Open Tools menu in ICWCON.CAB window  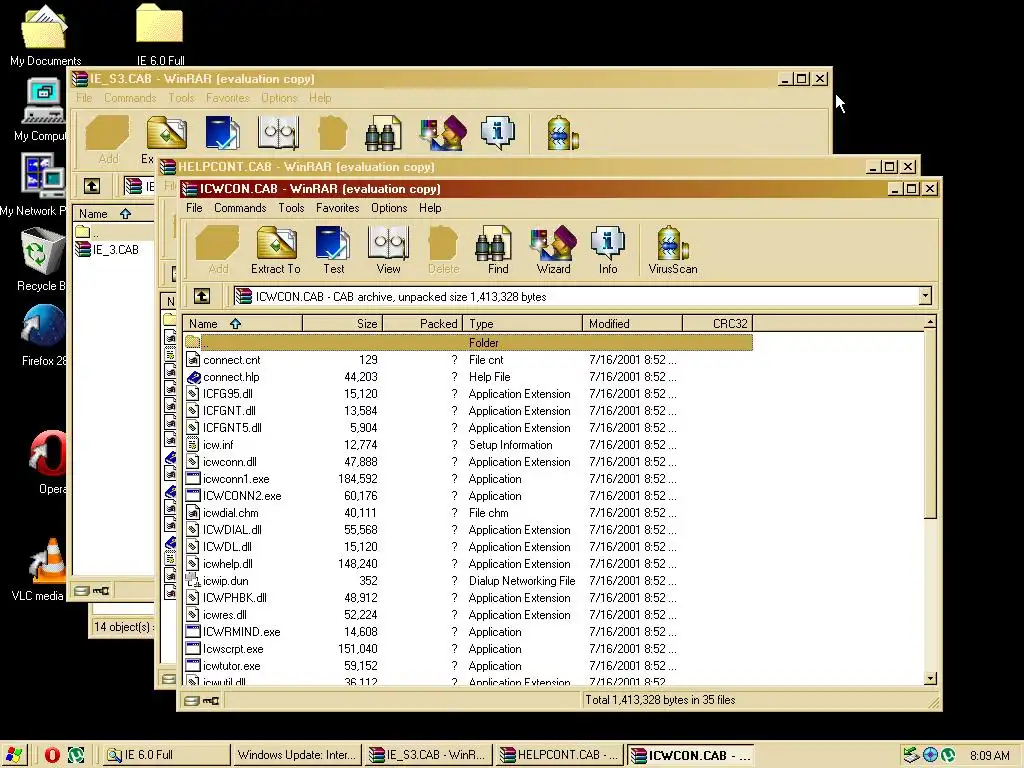pyautogui.click(x=291, y=208)
